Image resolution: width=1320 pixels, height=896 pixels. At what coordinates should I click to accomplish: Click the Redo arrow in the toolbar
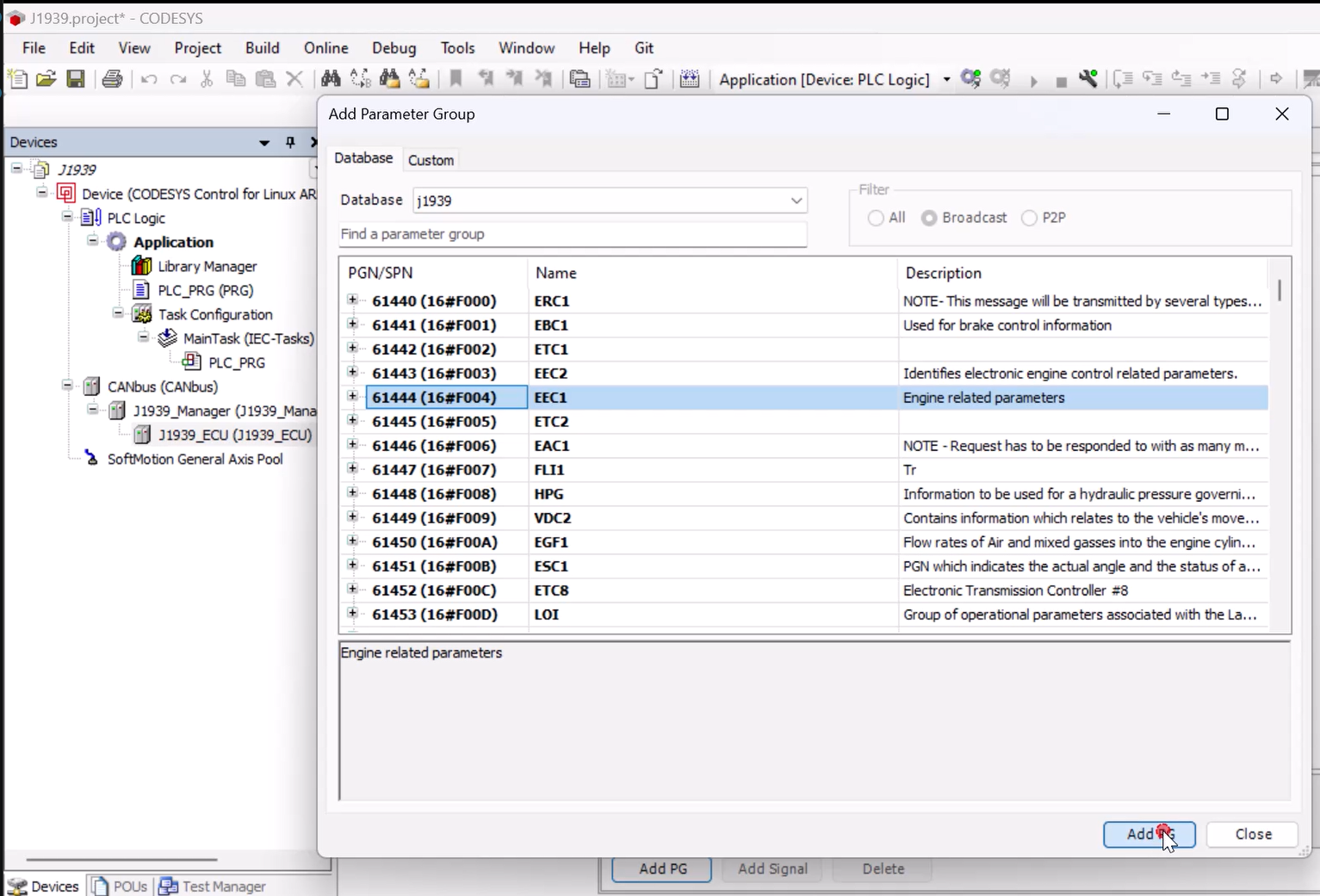tap(178, 79)
